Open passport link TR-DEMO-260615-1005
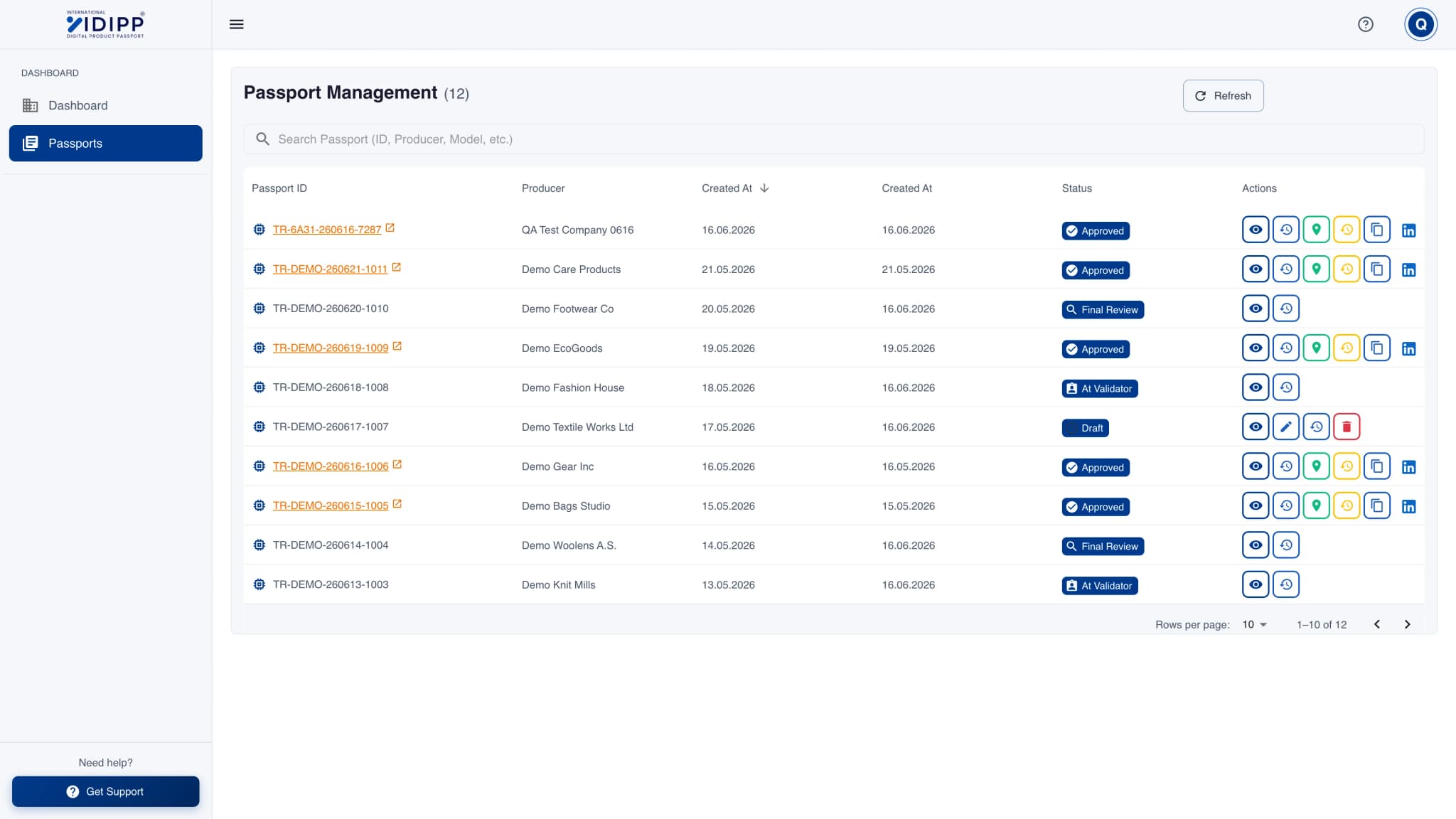 (x=331, y=505)
